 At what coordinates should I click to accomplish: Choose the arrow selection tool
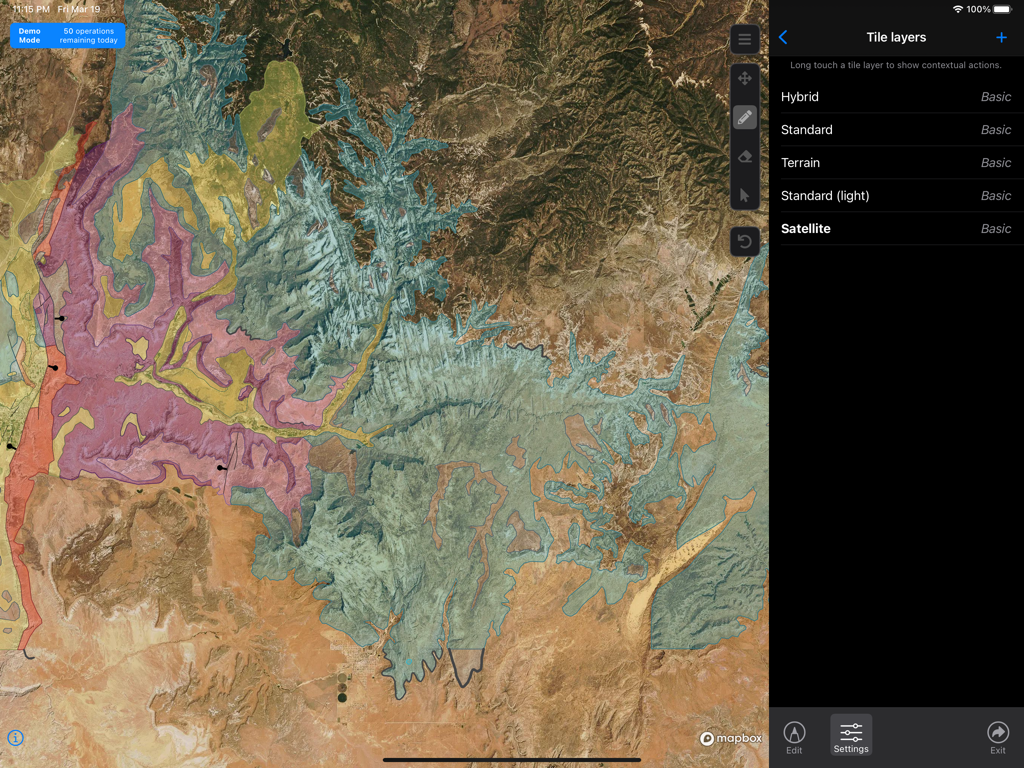(743, 195)
